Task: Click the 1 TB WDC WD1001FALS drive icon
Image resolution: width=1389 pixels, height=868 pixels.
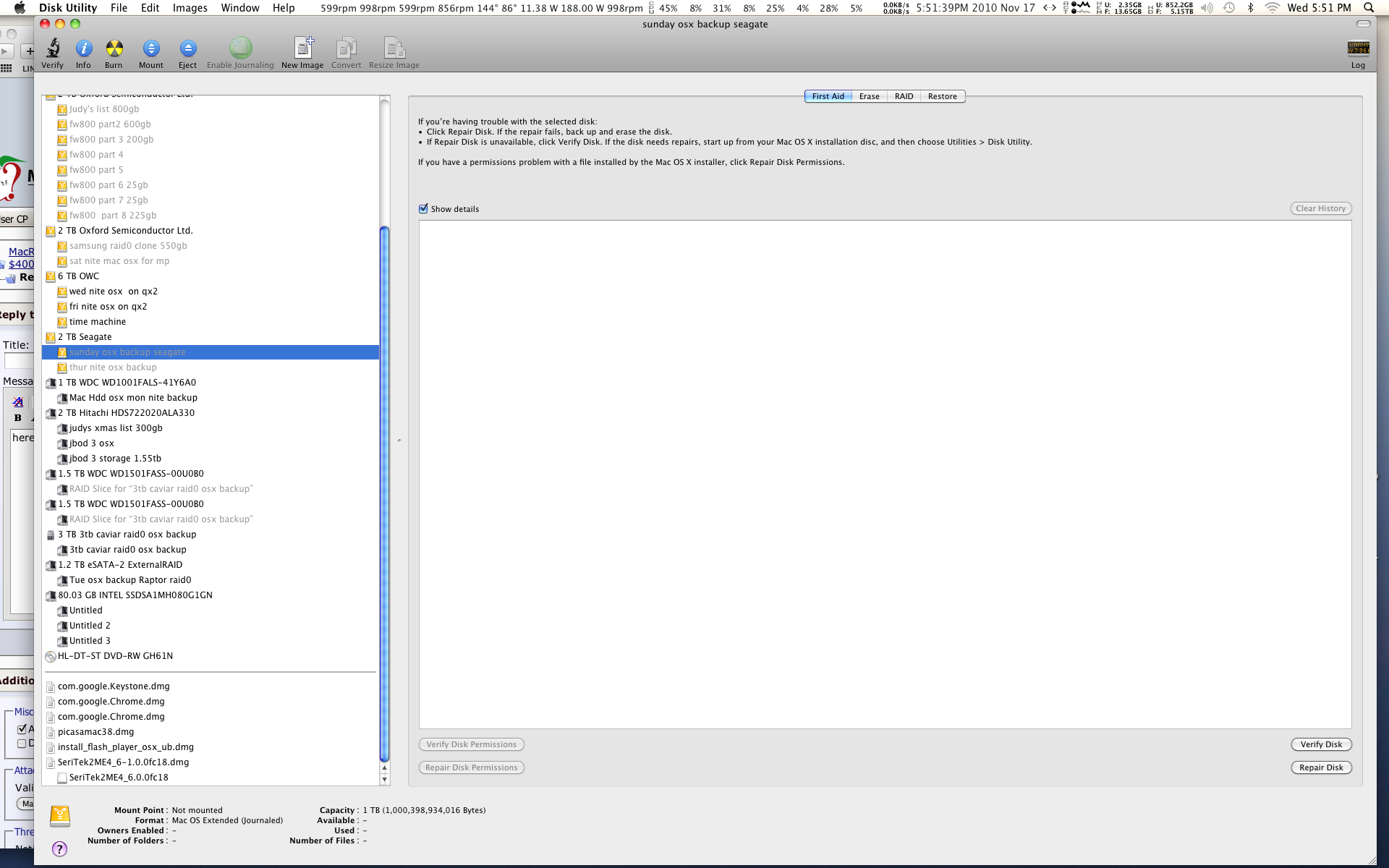Action: point(51,383)
